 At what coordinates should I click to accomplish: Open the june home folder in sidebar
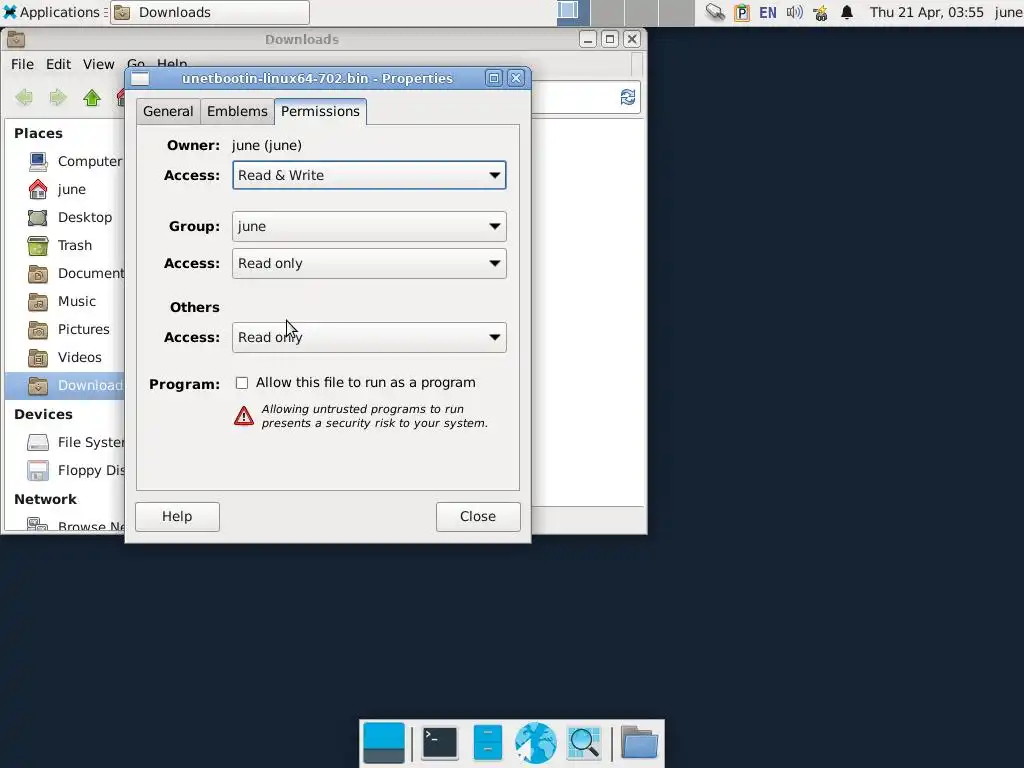click(65, 189)
